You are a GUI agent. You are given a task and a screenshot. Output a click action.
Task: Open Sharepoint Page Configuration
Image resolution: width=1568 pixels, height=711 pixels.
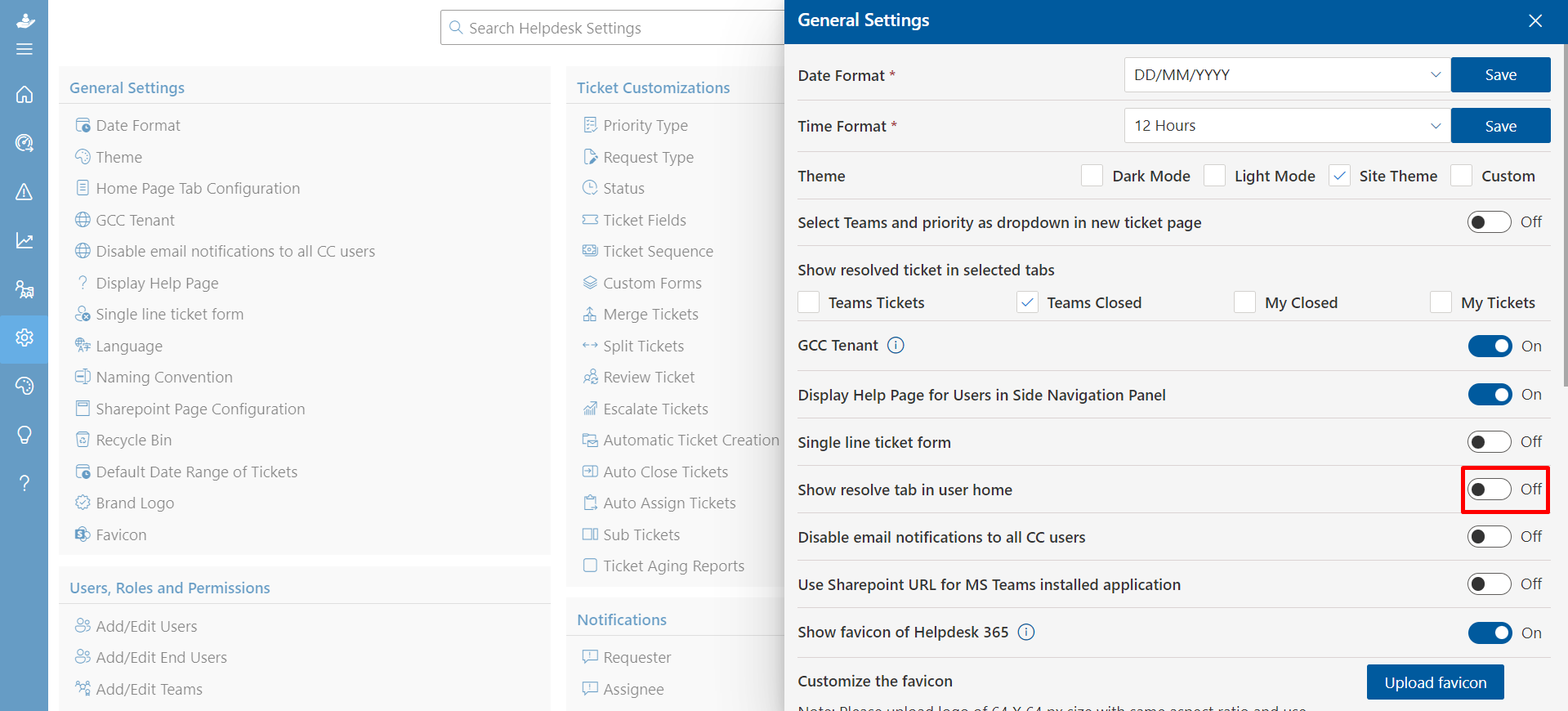coord(200,409)
